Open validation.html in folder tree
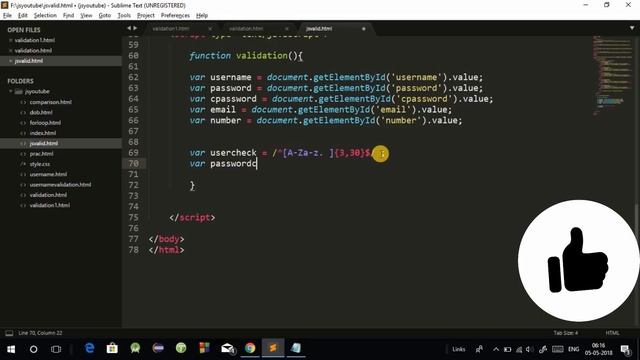 (x=48, y=195)
